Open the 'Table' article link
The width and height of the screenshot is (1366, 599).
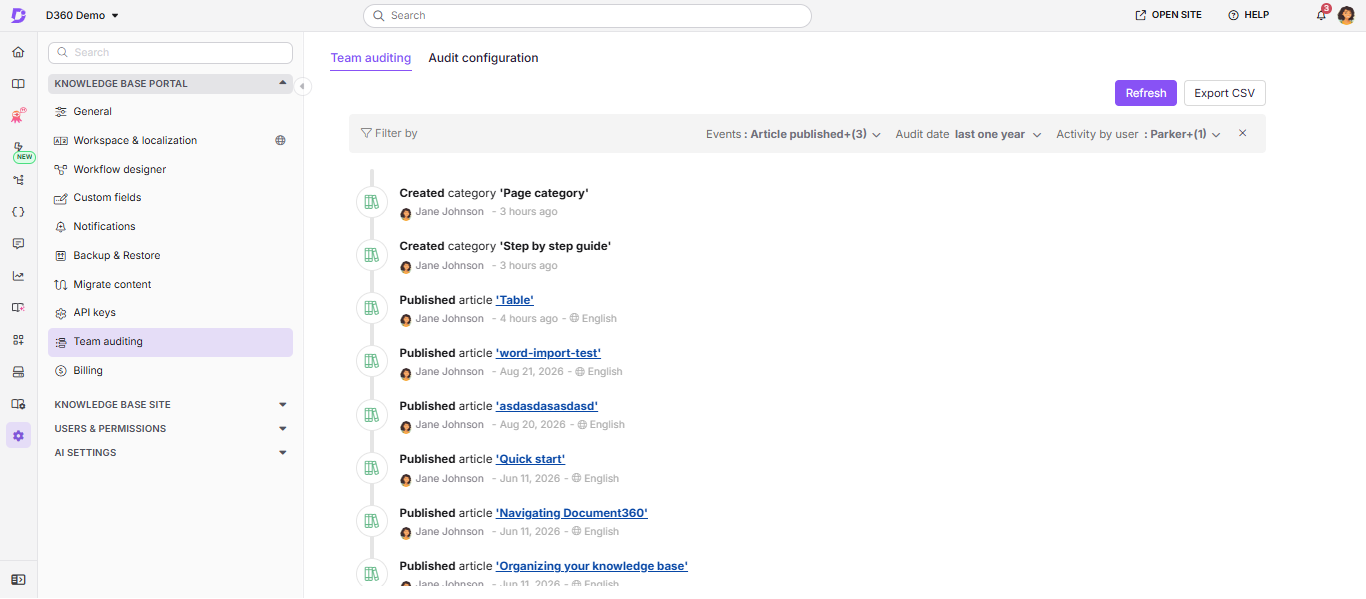coord(515,300)
